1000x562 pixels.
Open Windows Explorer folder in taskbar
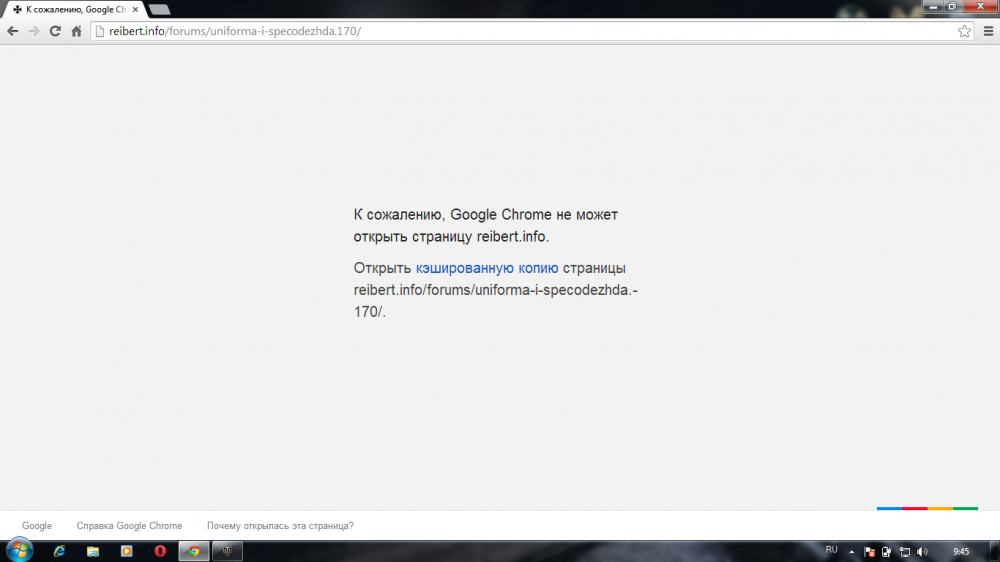[x=93, y=551]
